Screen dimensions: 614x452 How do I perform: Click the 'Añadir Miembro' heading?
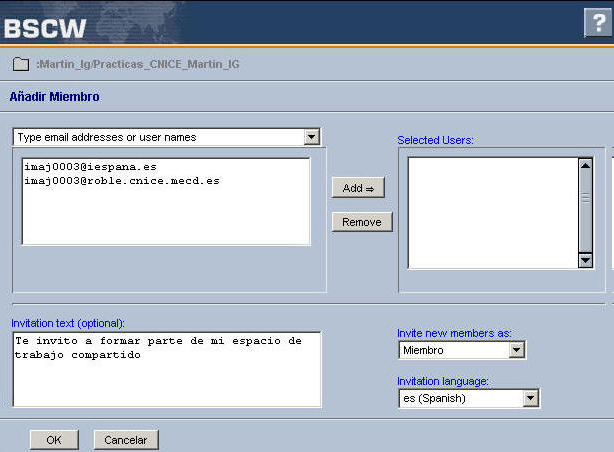pos(54,97)
